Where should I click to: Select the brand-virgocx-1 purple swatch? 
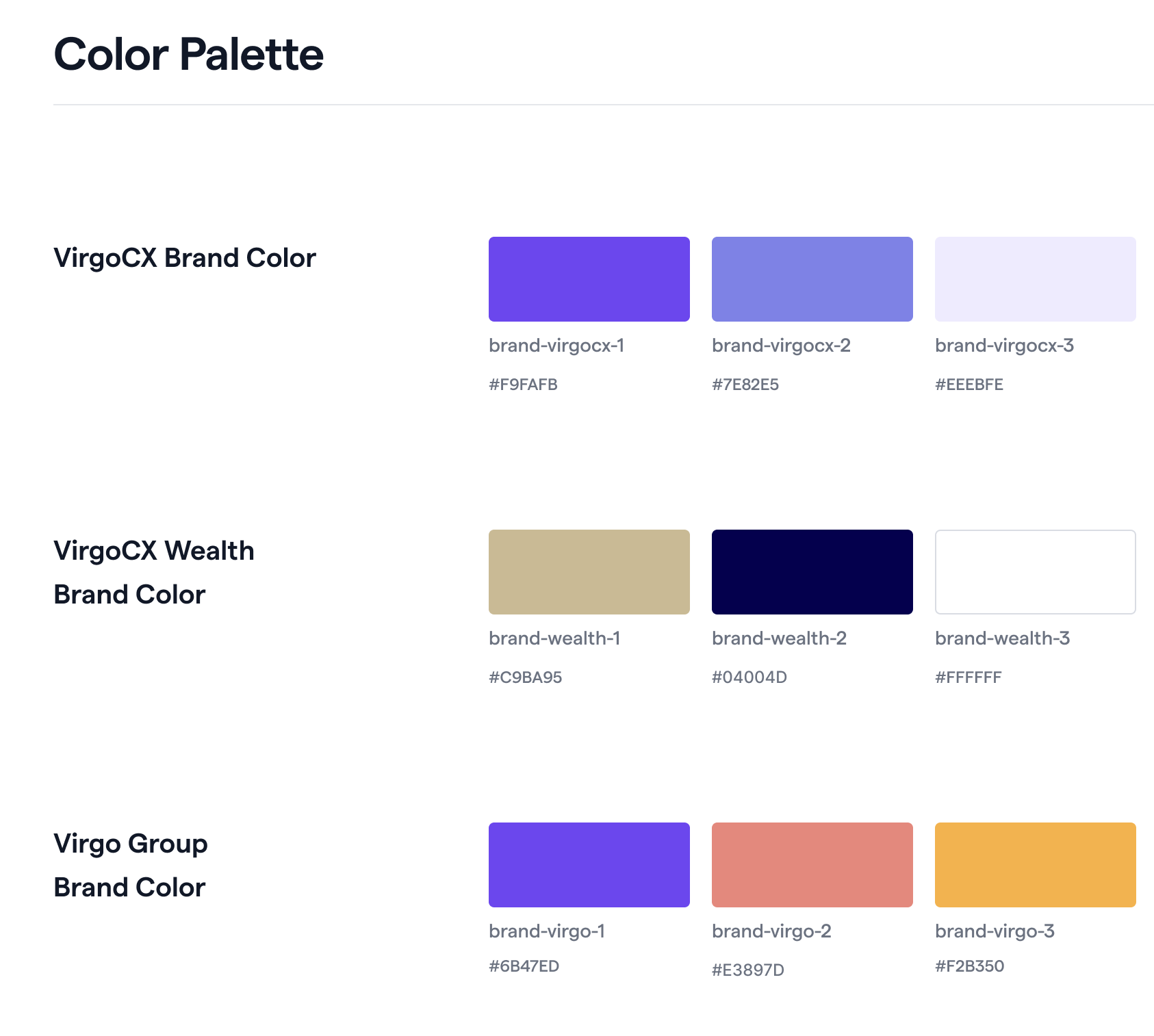[589, 279]
